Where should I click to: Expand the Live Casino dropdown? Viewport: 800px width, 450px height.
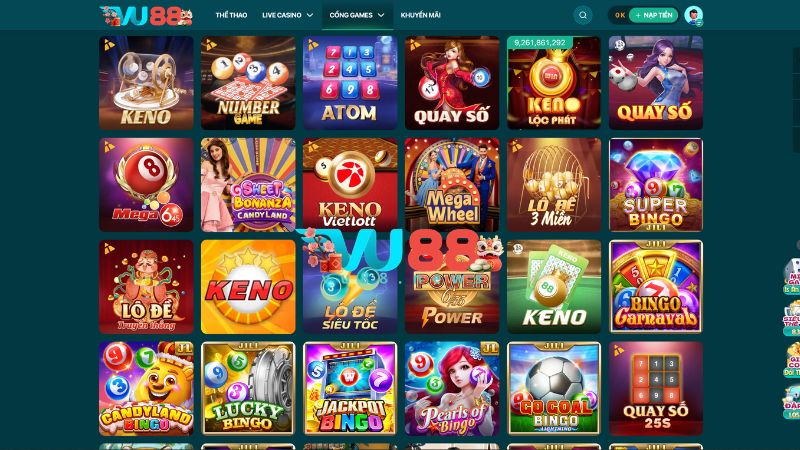point(288,15)
